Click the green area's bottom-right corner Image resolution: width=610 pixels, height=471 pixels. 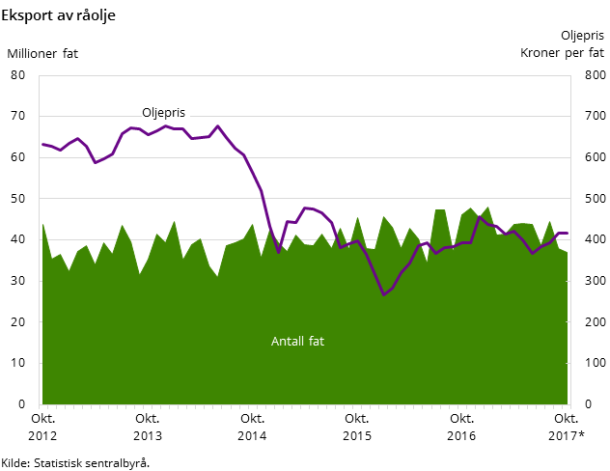[x=565, y=402]
